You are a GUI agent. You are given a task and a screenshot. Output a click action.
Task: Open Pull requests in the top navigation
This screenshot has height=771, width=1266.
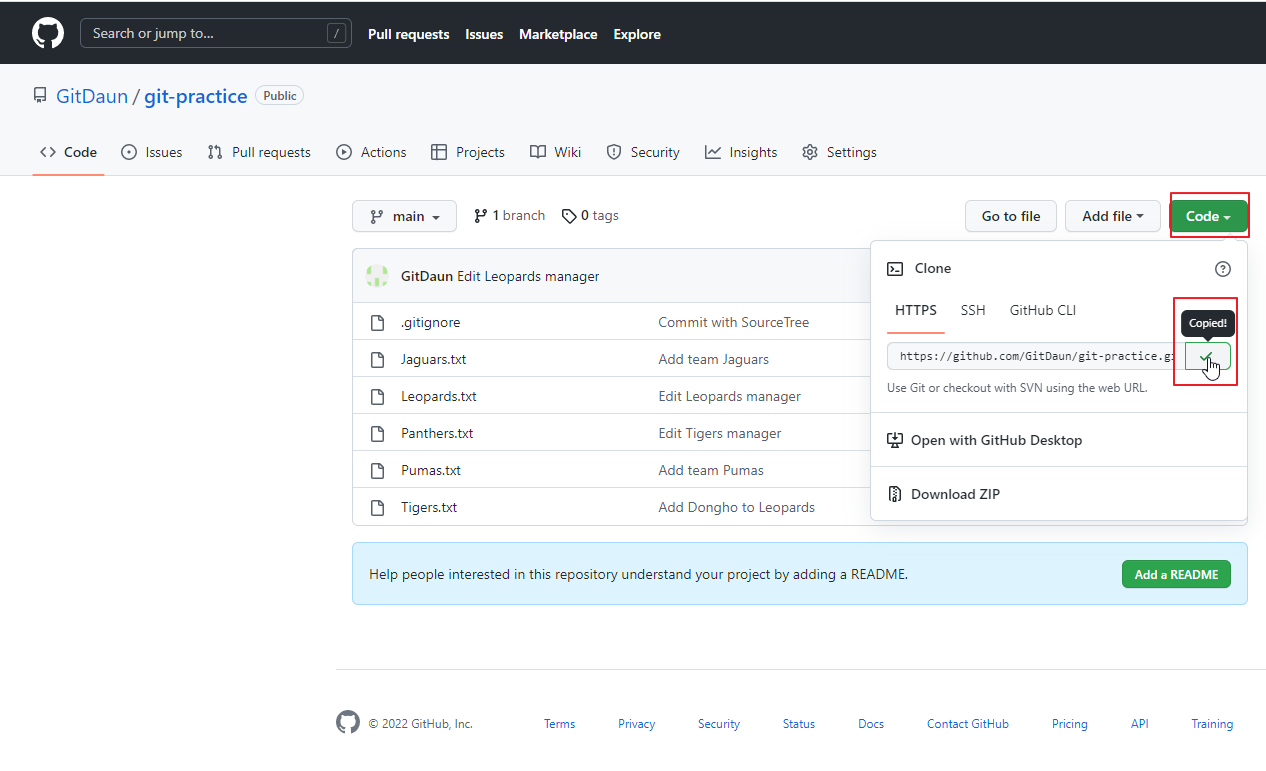click(408, 34)
